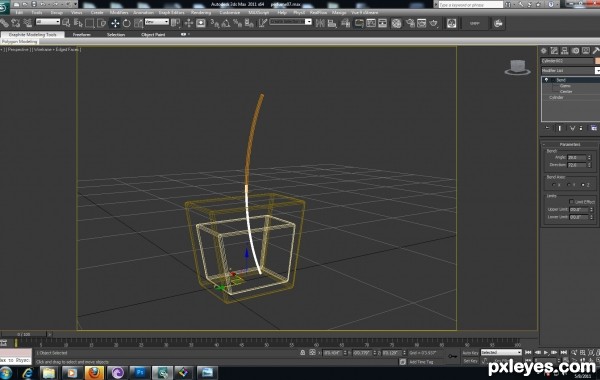This screenshot has height=380, width=600.
Task: Open Named Selection Sets dropdown
Action: click(x=290, y=22)
